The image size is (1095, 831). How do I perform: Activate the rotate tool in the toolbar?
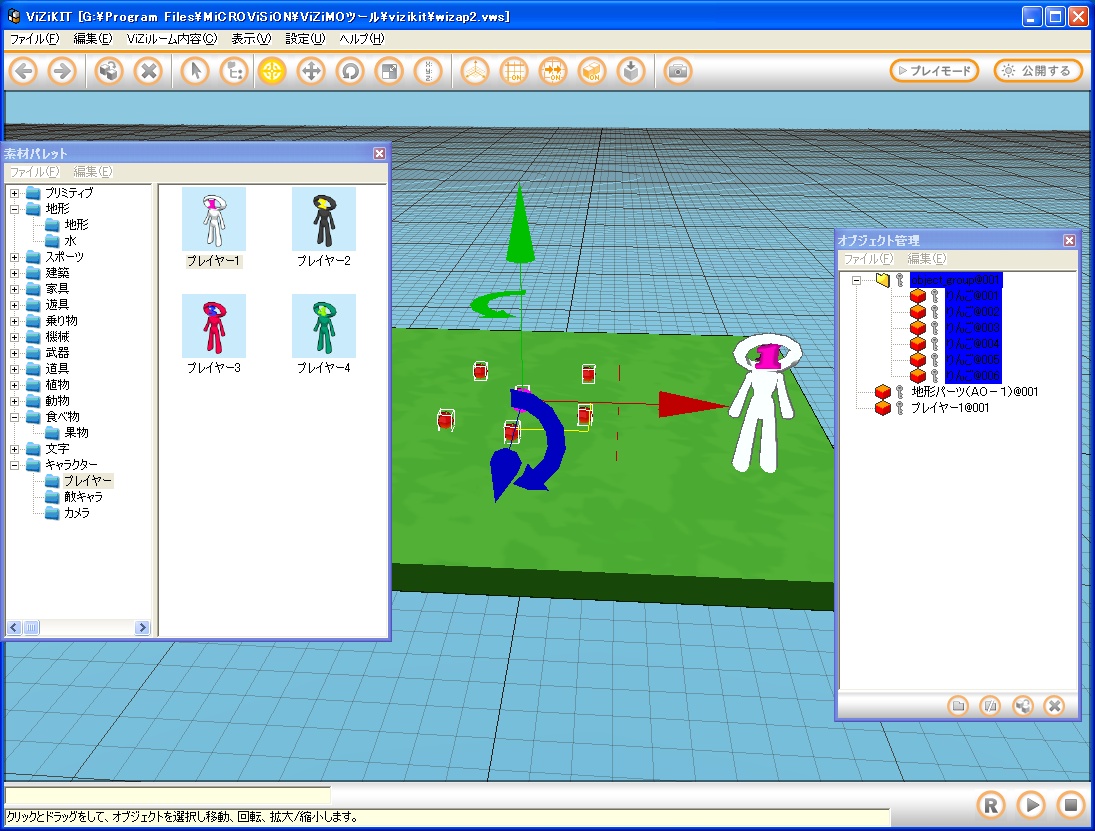click(349, 71)
